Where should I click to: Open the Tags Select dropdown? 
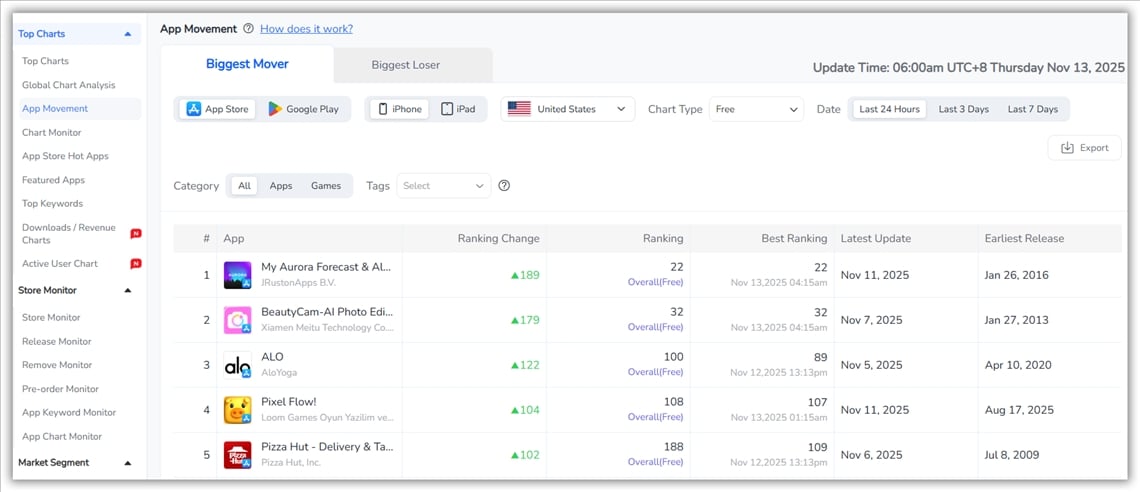(444, 186)
